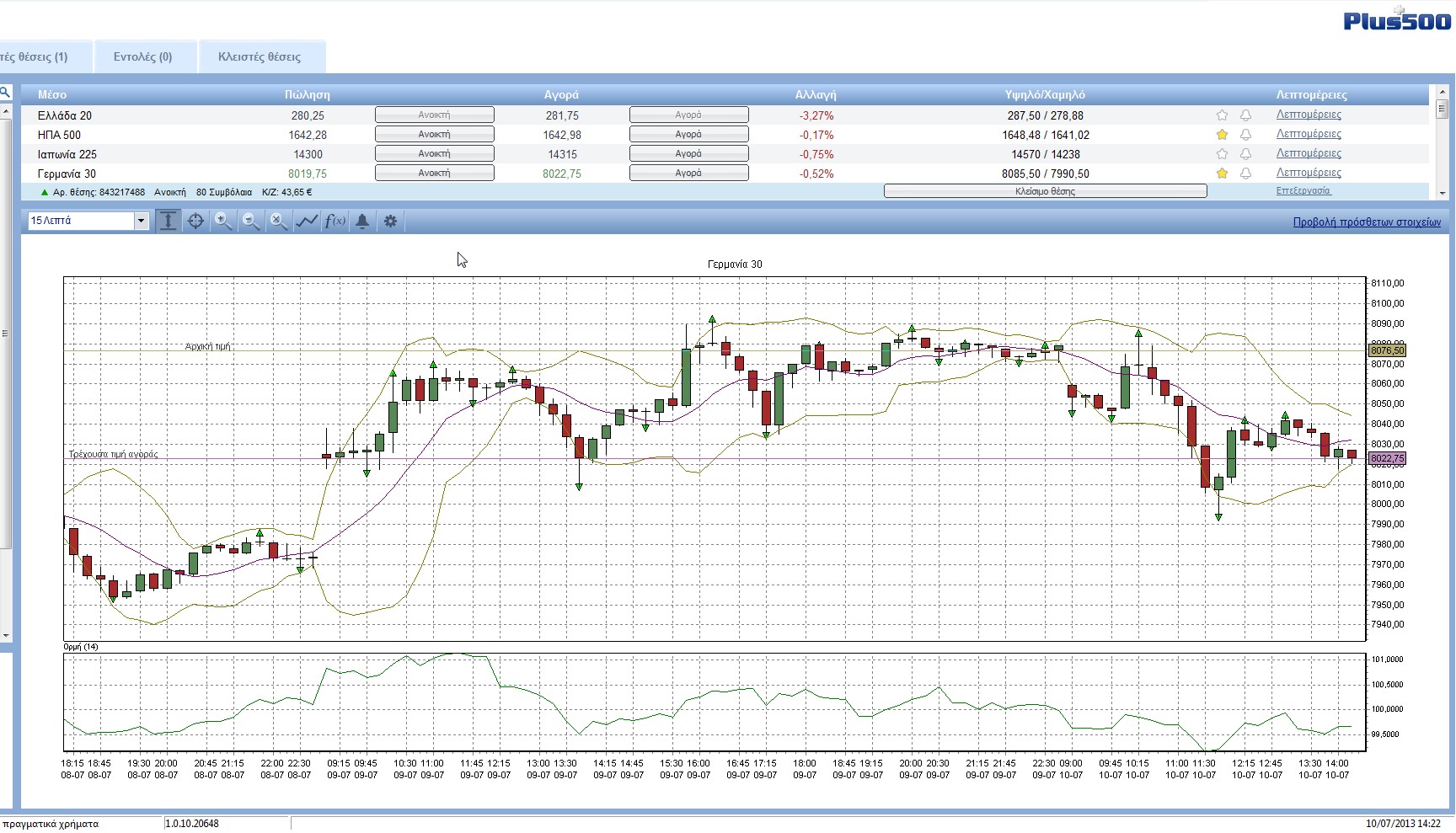1456x833 pixels.
Task: Toggle favorite star for Ιαπωνία 225
Action: 1222,154
